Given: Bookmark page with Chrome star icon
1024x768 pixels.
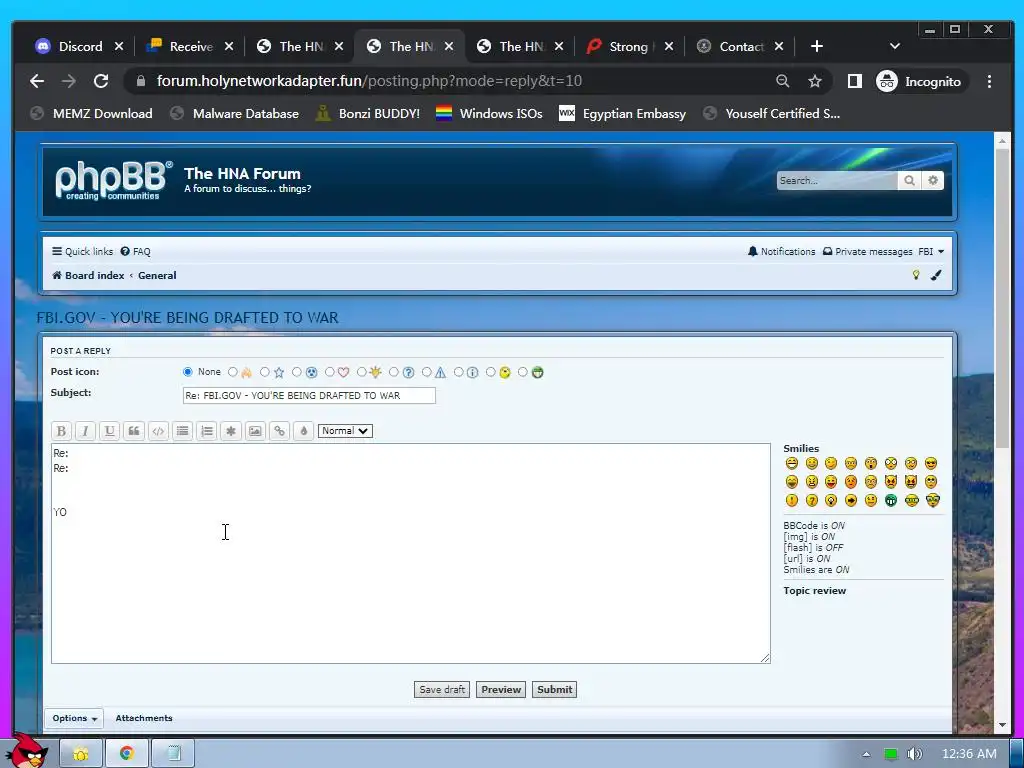Looking at the screenshot, I should [814, 82].
